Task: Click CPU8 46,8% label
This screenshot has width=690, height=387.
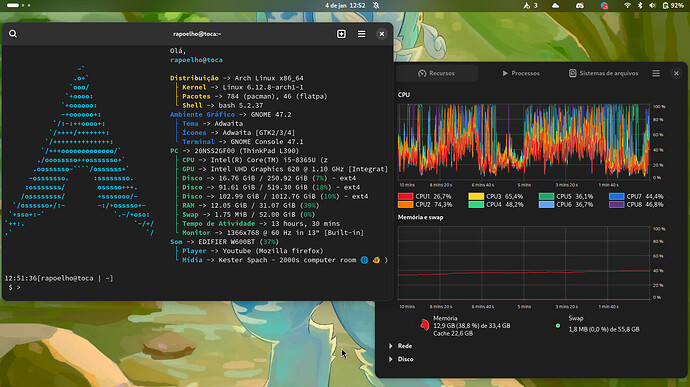Action: pyautogui.click(x=645, y=205)
